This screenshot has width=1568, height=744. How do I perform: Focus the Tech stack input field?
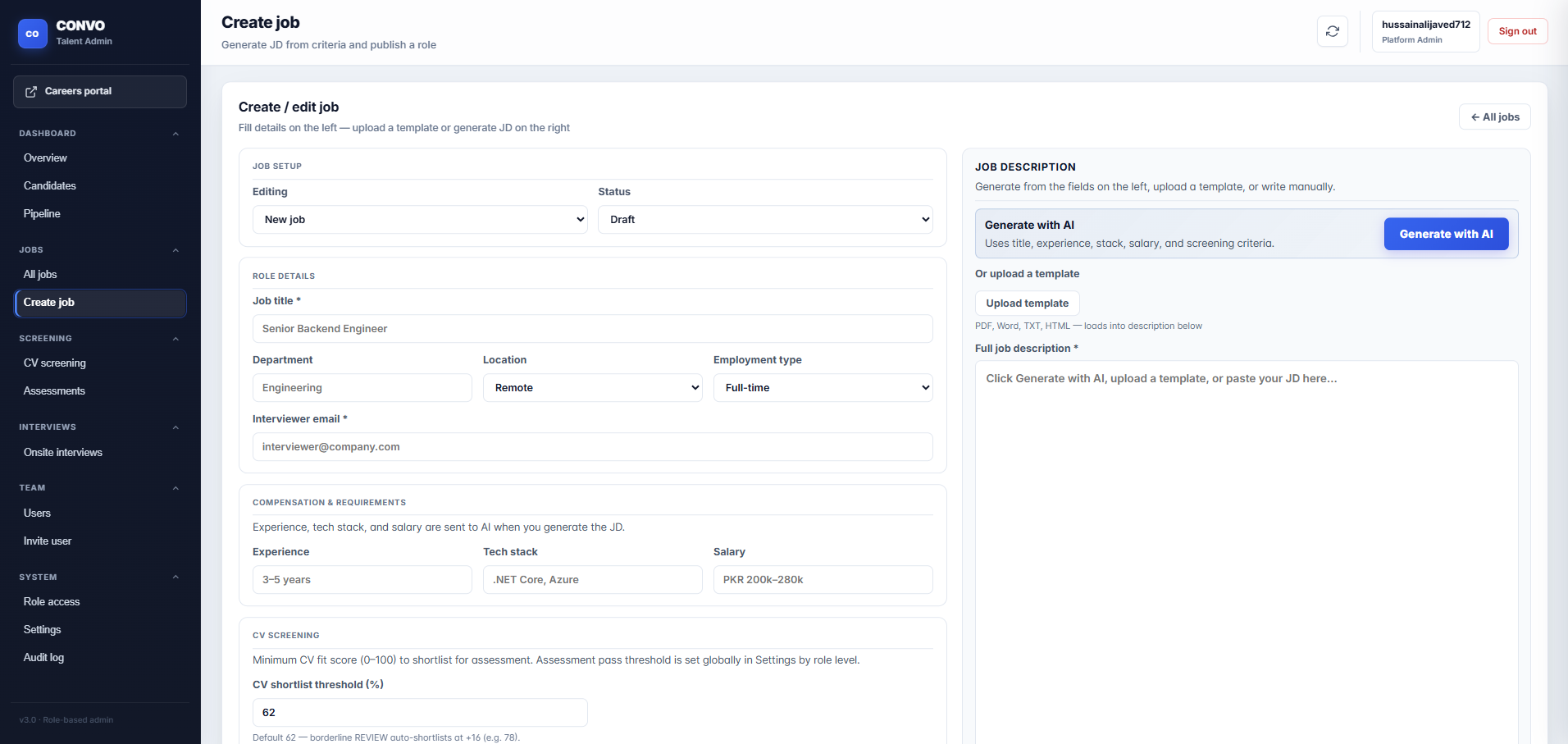pyautogui.click(x=592, y=579)
